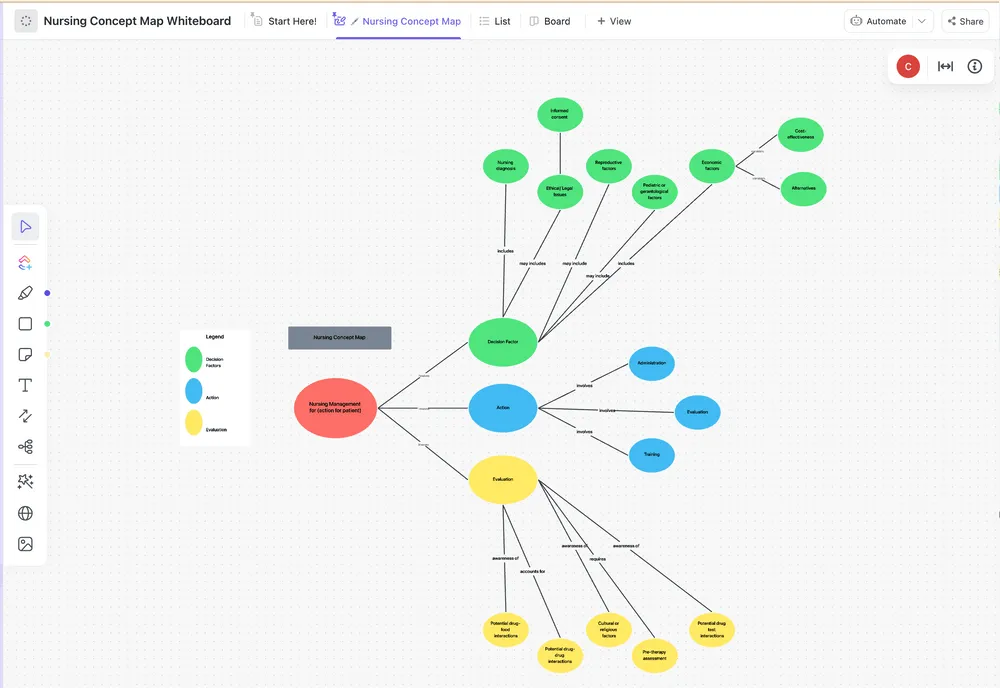Open the insert image tool
Screen dimensions: 1000x688
(26, 544)
